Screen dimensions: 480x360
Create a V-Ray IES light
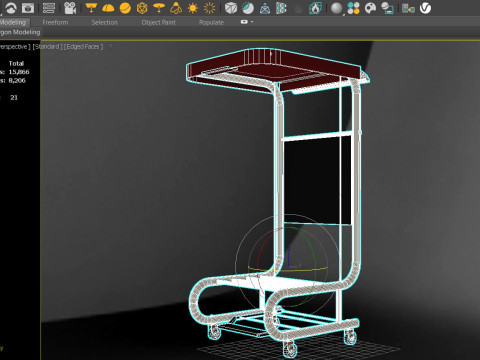tap(176, 8)
